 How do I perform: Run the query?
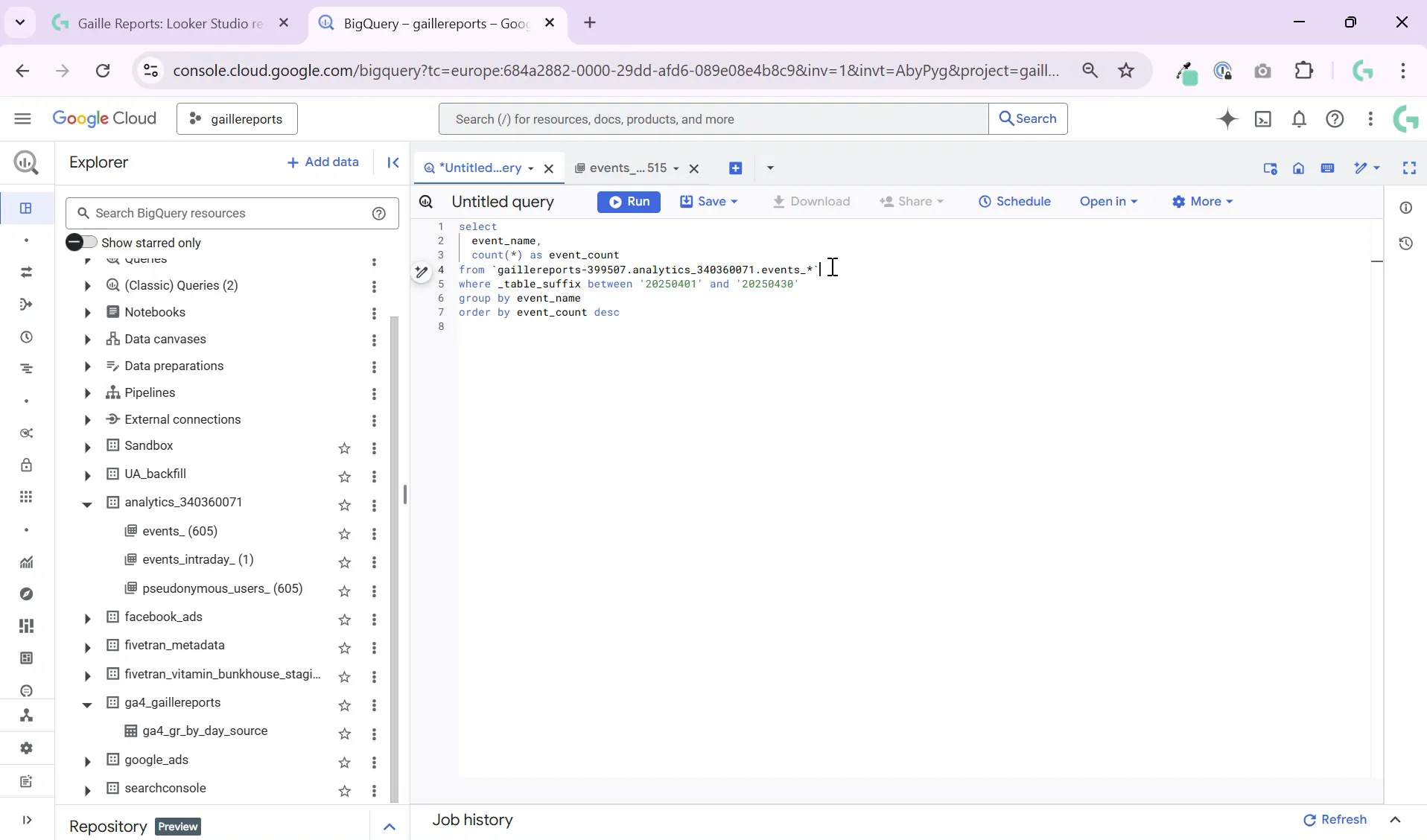[x=629, y=202]
